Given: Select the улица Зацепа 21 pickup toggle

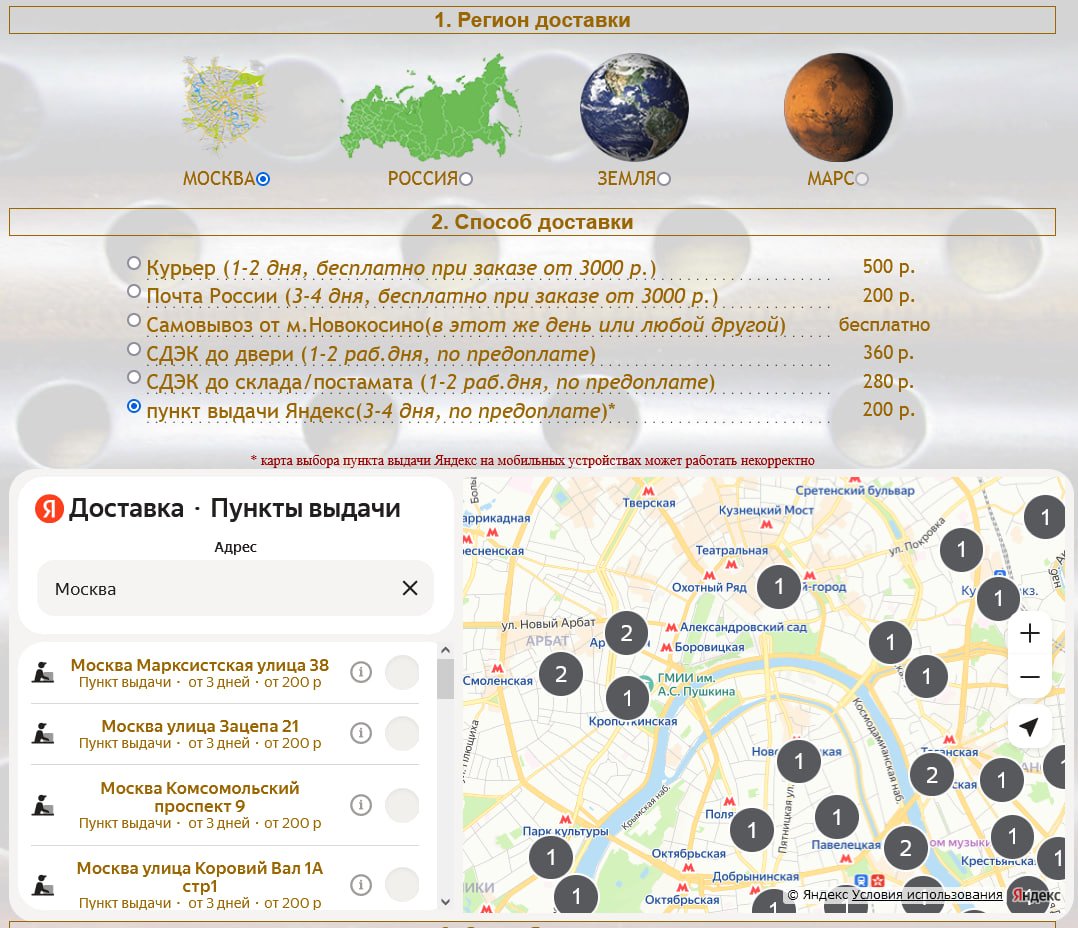Looking at the screenshot, I should pyautogui.click(x=402, y=733).
